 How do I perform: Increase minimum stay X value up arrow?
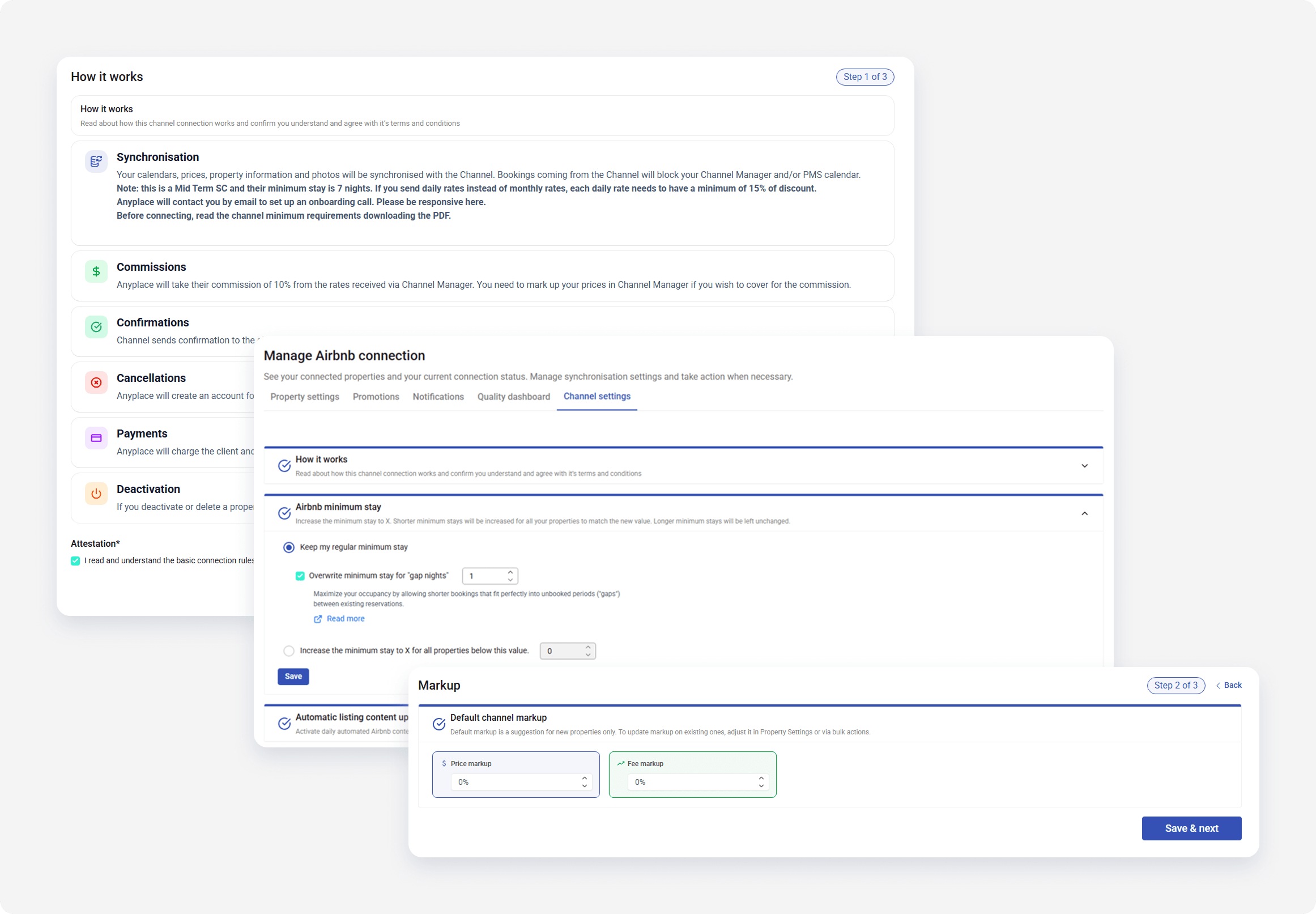(588, 647)
